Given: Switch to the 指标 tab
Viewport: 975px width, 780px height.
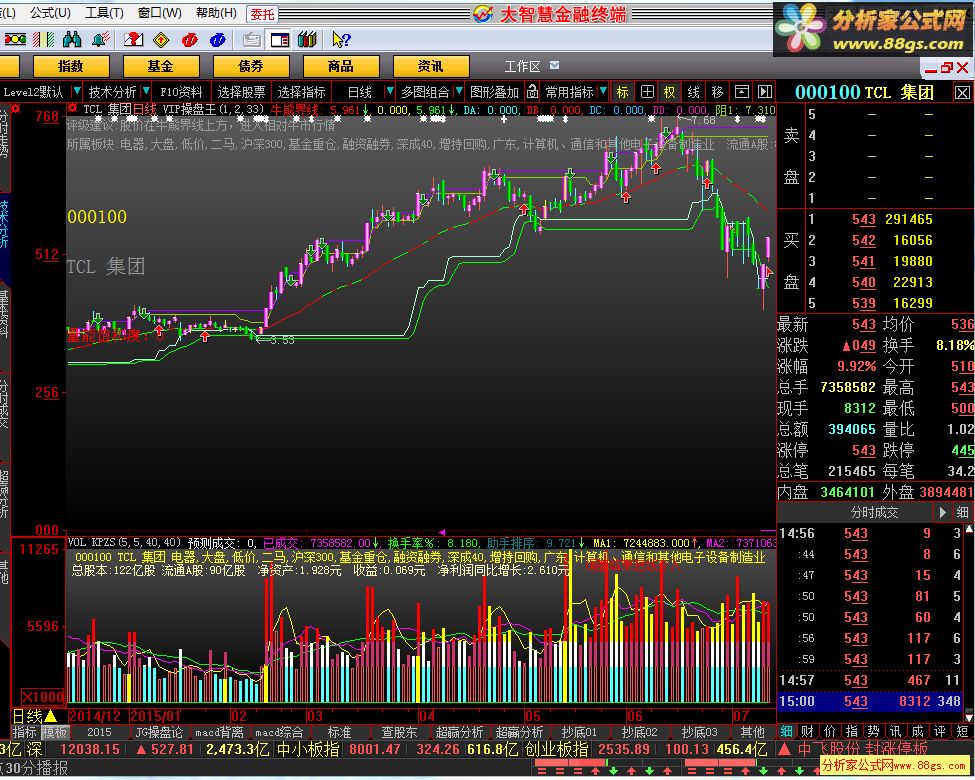Looking at the screenshot, I should click(x=25, y=732).
